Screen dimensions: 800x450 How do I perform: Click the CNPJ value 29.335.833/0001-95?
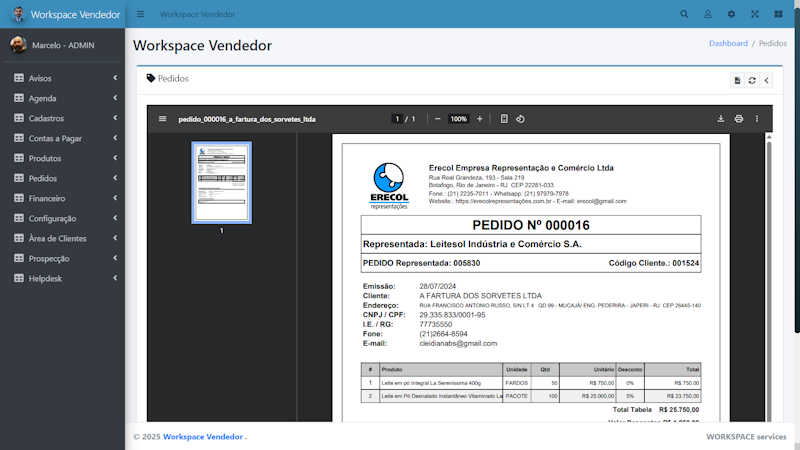(x=452, y=315)
